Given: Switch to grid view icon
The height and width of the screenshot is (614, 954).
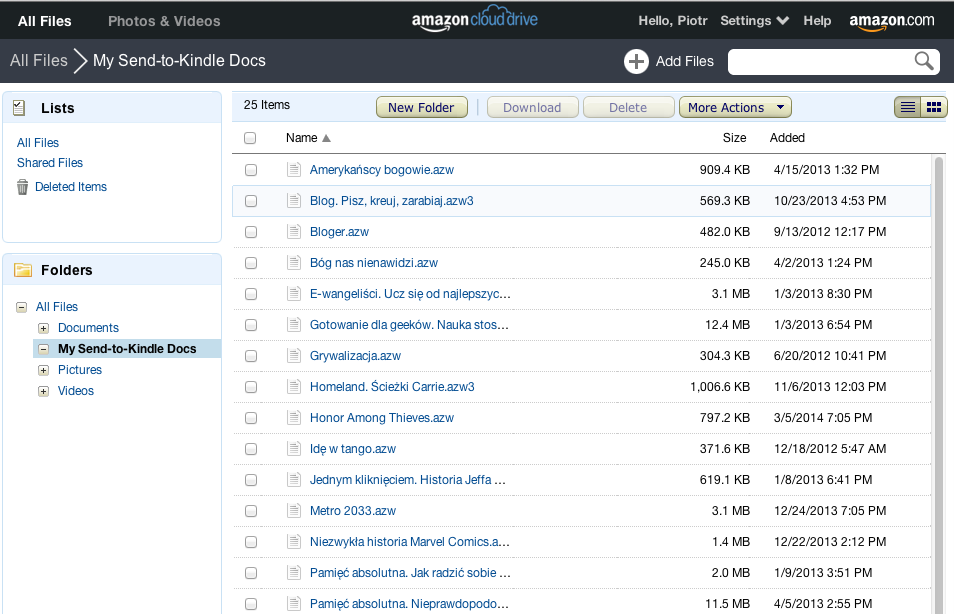Looking at the screenshot, I should [934, 108].
